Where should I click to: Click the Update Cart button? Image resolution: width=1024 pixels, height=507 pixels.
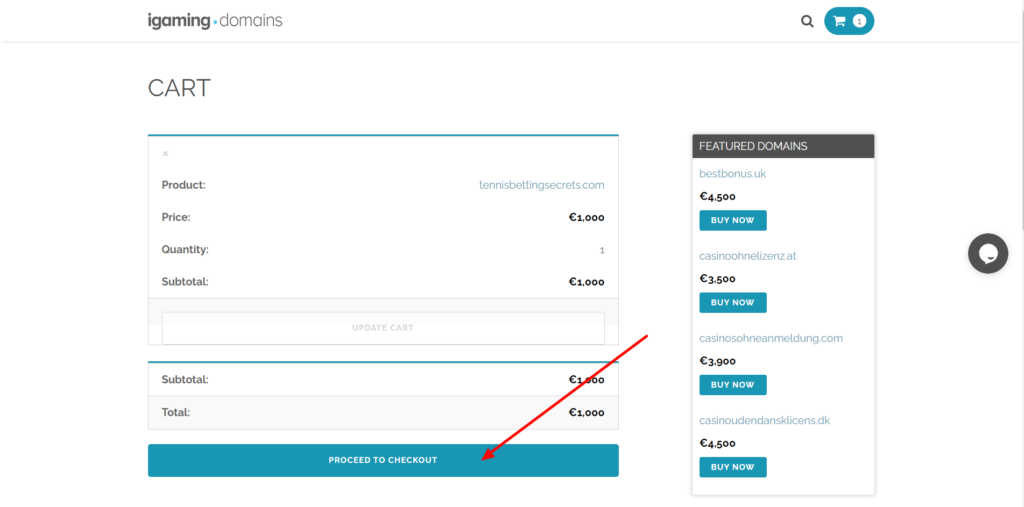click(x=383, y=328)
